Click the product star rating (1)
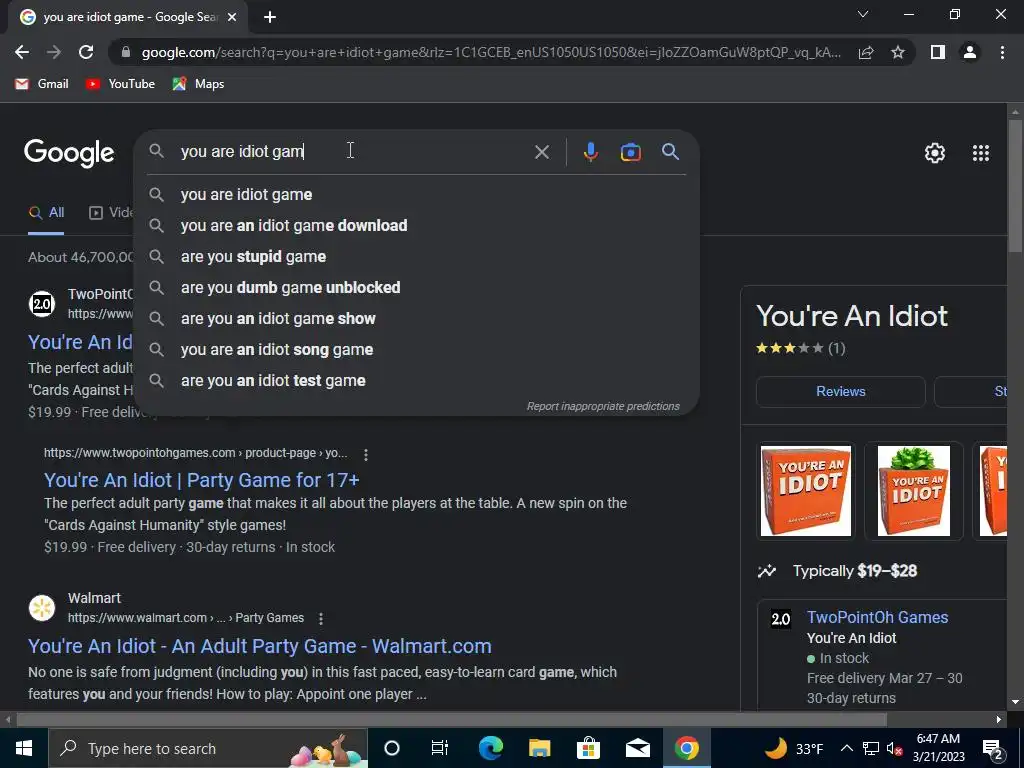The height and width of the screenshot is (768, 1024). [800, 348]
